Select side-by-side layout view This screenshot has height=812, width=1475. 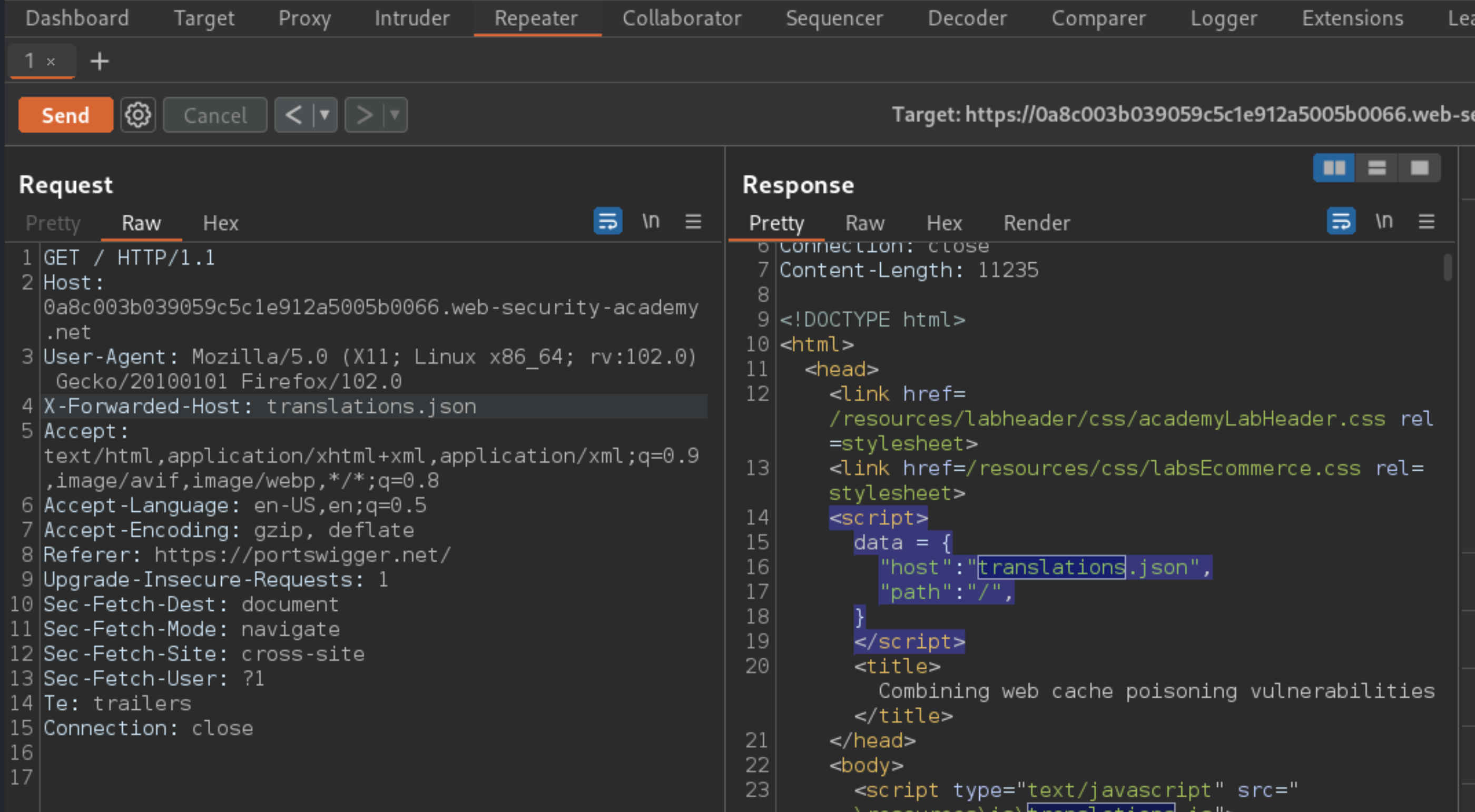[1334, 168]
